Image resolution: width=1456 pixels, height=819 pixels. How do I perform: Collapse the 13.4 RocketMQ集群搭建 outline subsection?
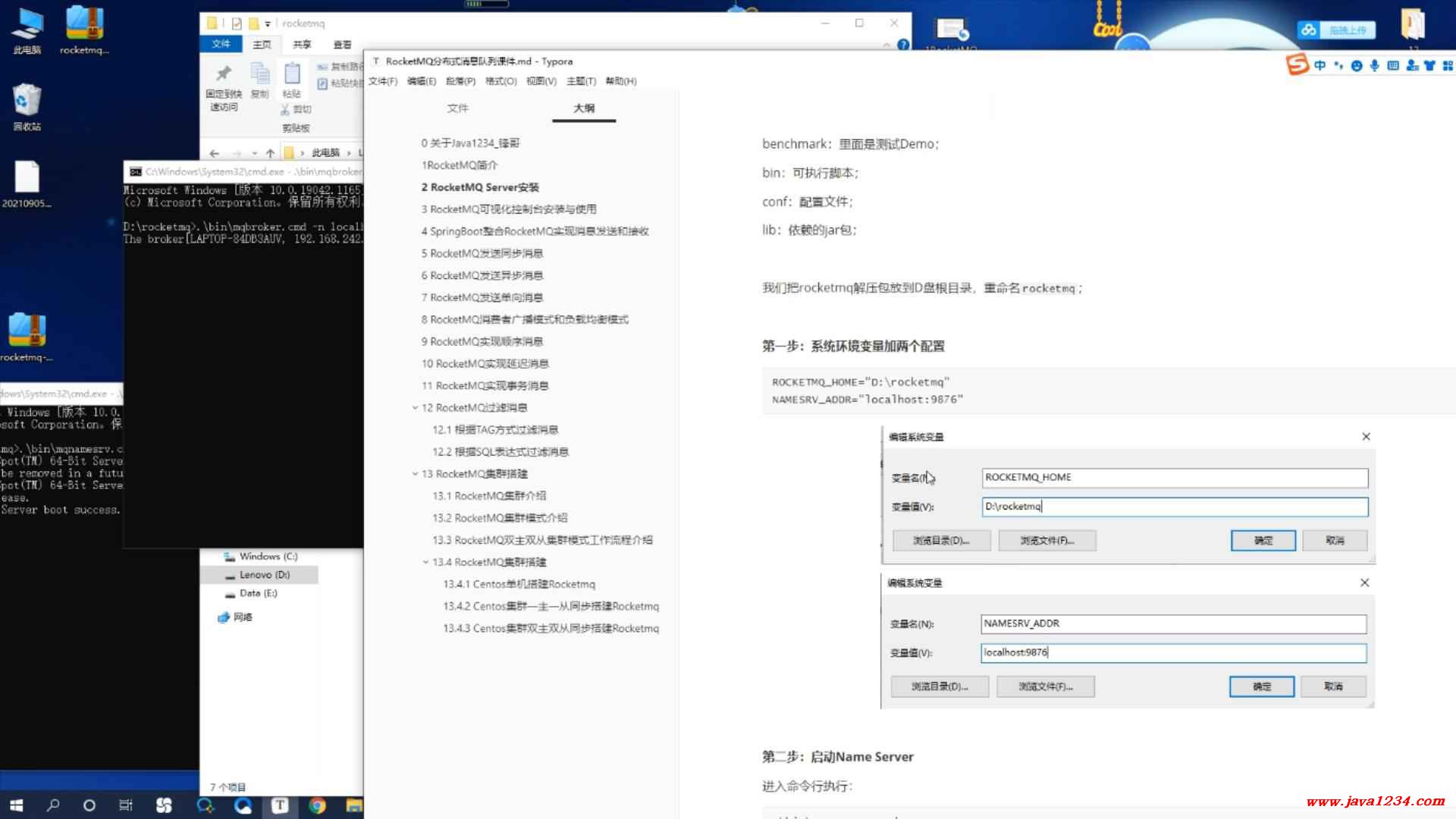[425, 563]
